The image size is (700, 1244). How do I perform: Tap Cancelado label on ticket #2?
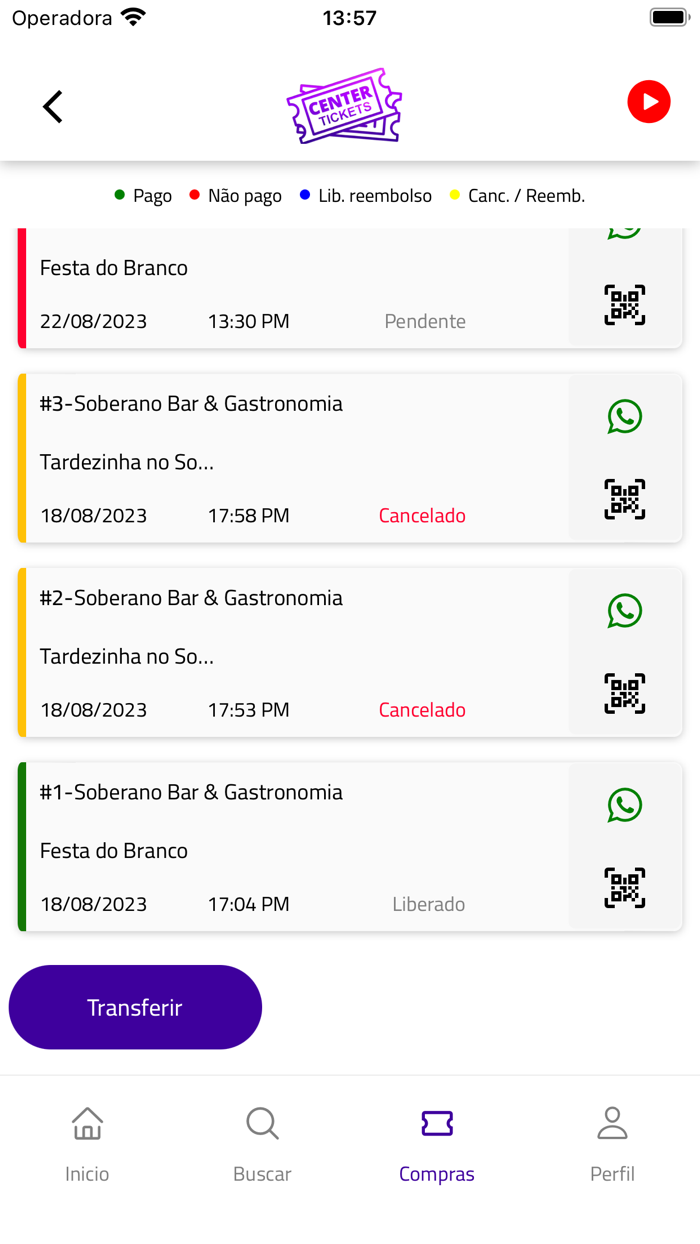click(x=422, y=709)
